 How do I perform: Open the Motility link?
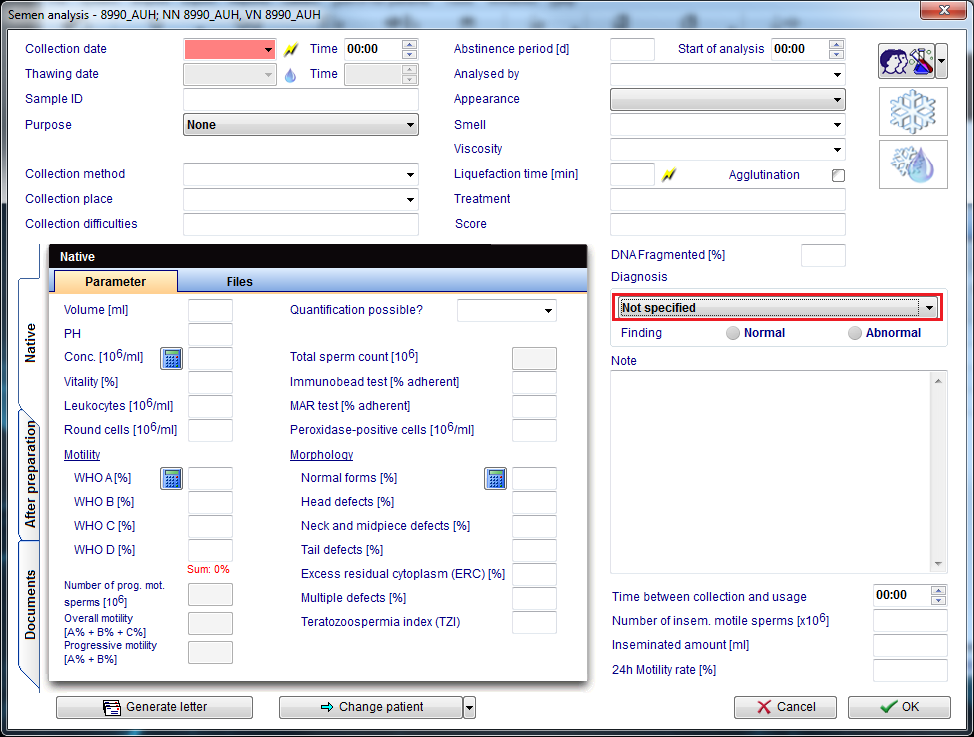pyautogui.click(x=82, y=455)
